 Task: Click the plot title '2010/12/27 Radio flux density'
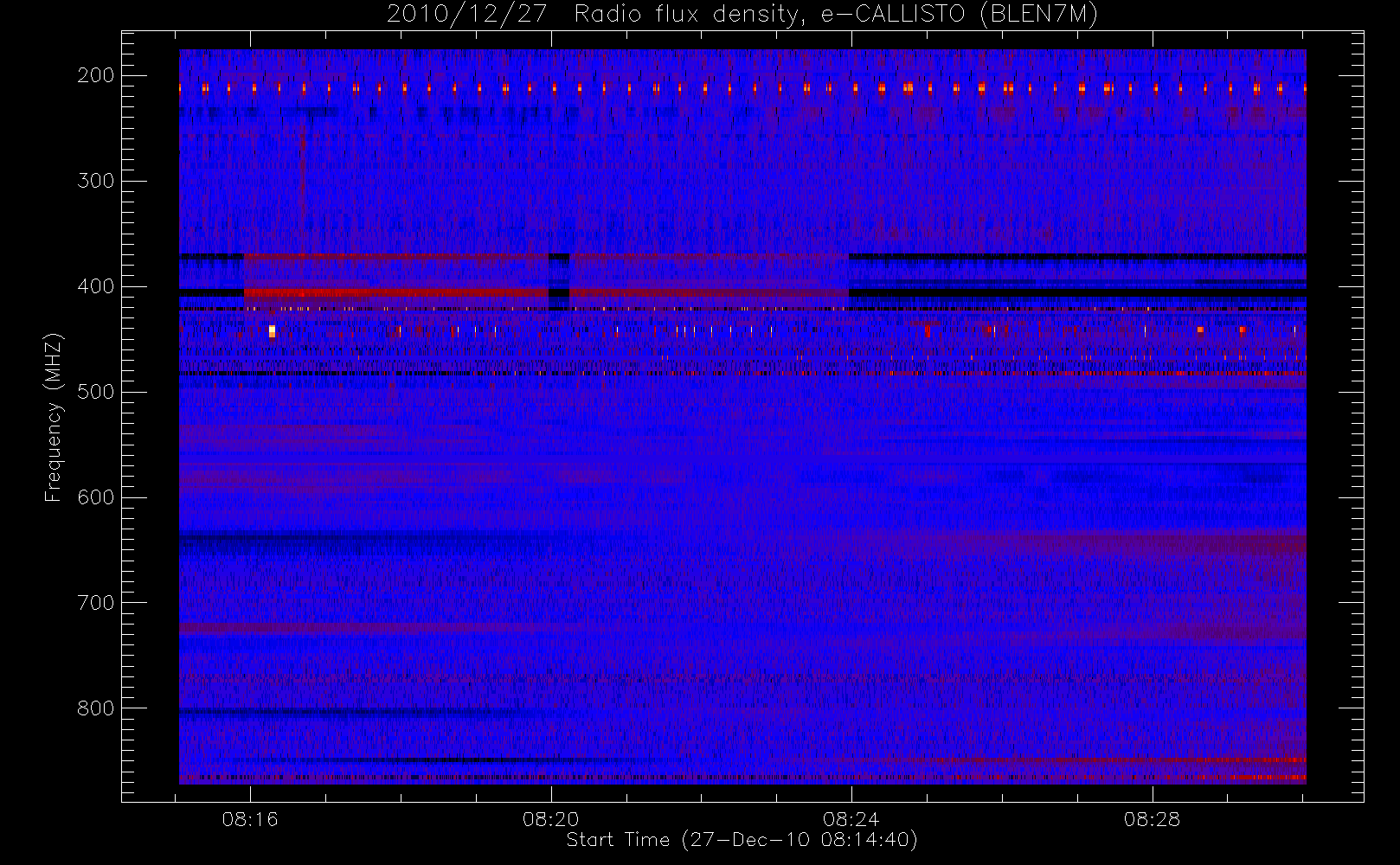pos(742,15)
